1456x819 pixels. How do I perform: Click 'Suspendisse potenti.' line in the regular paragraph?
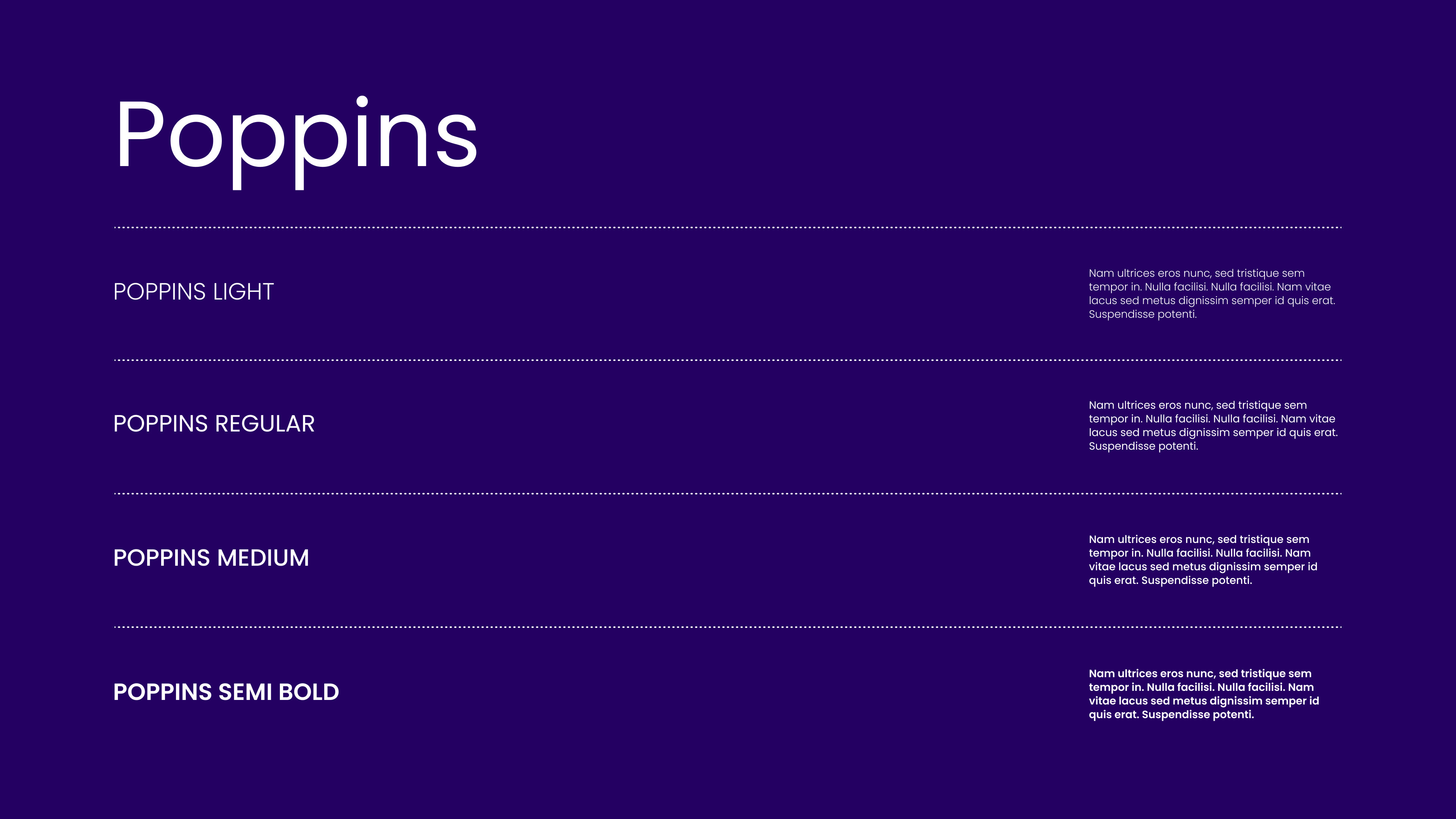pos(1143,447)
